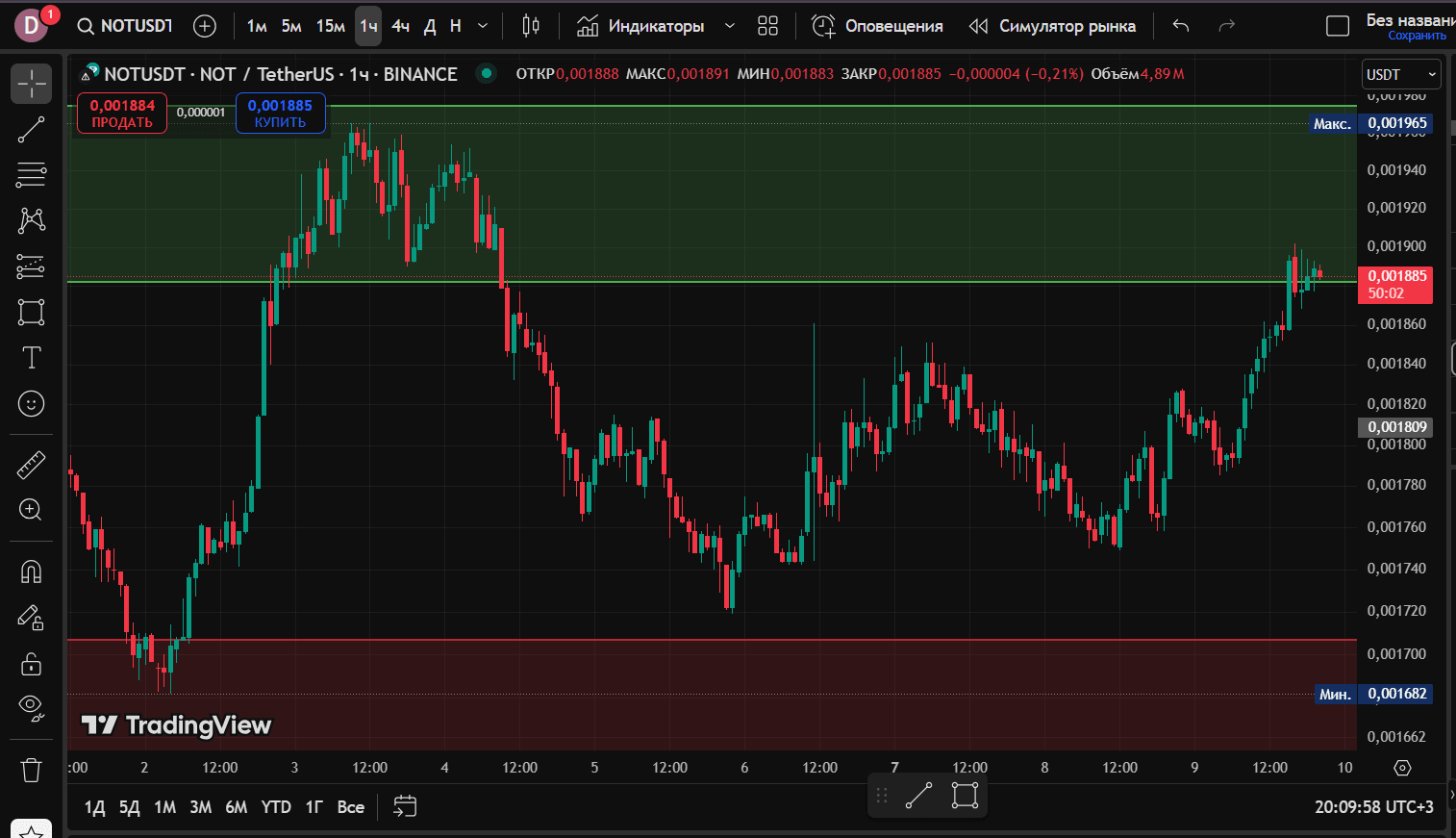Open the NOTUSDT symbol search field
The image size is (1456, 838).
[125, 26]
